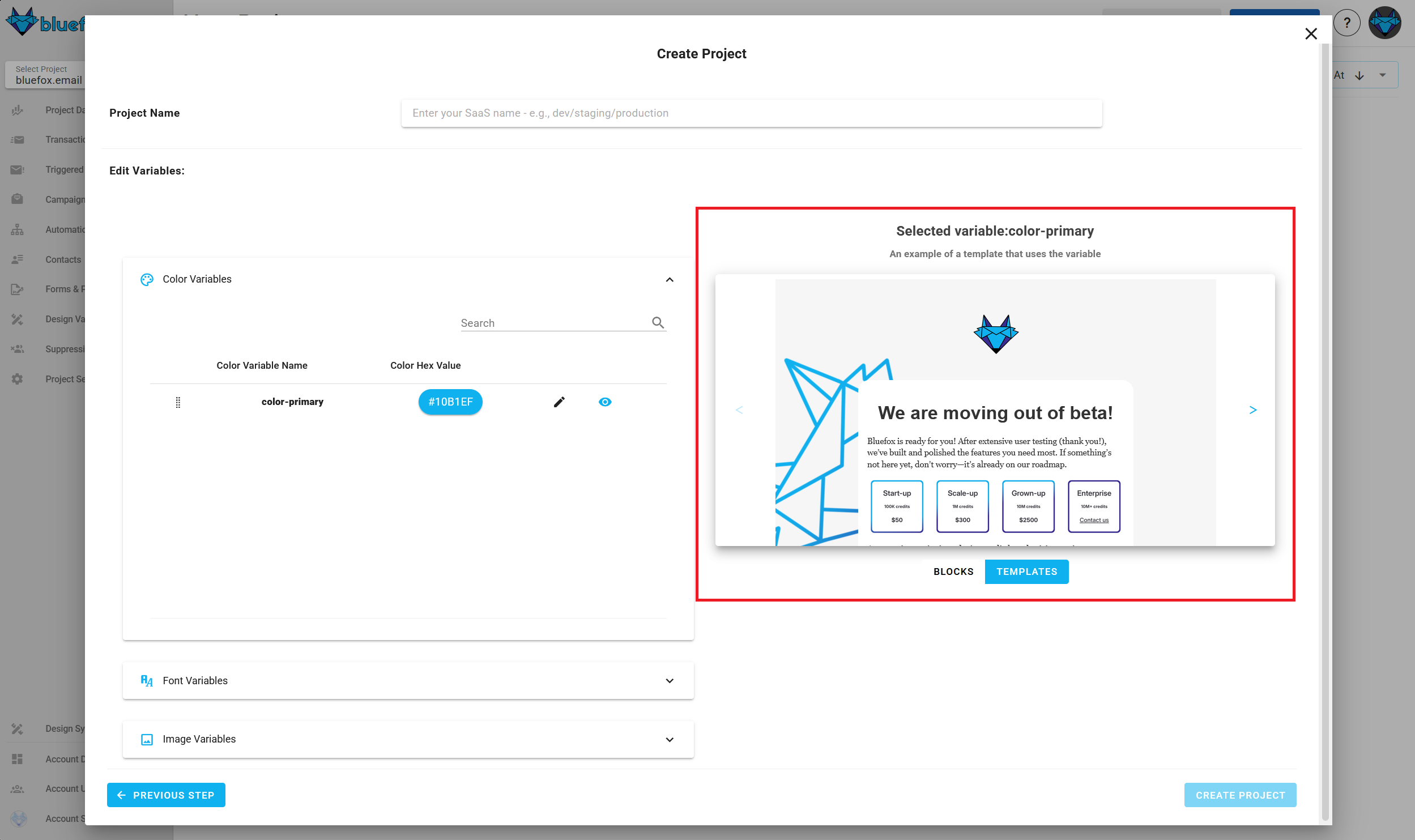Screen dimensions: 1415x840
Task: Edit color-primary using the pencil icon
Action: [x=559, y=402]
